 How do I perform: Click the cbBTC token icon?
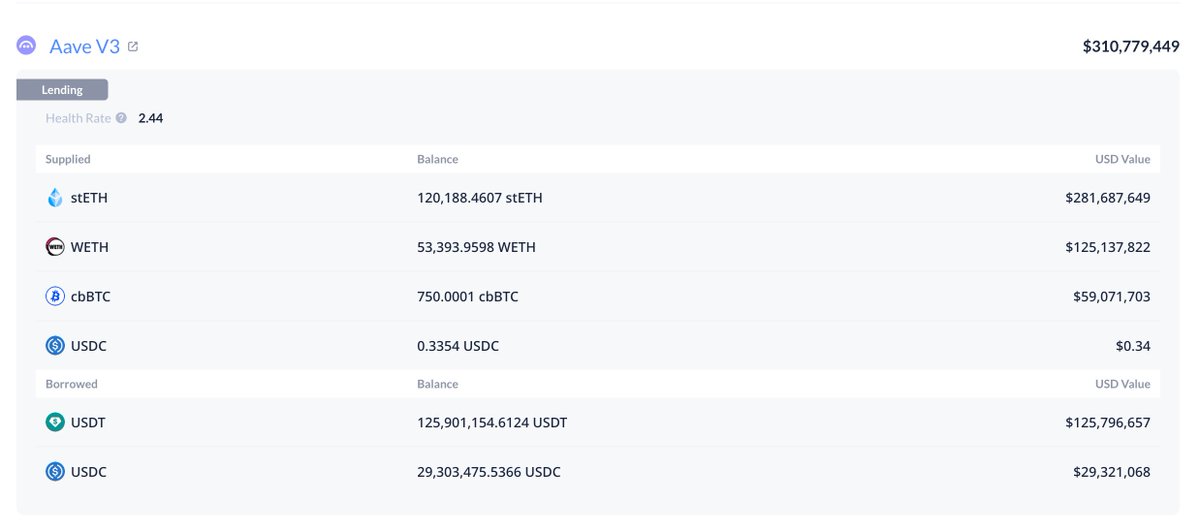(55, 296)
